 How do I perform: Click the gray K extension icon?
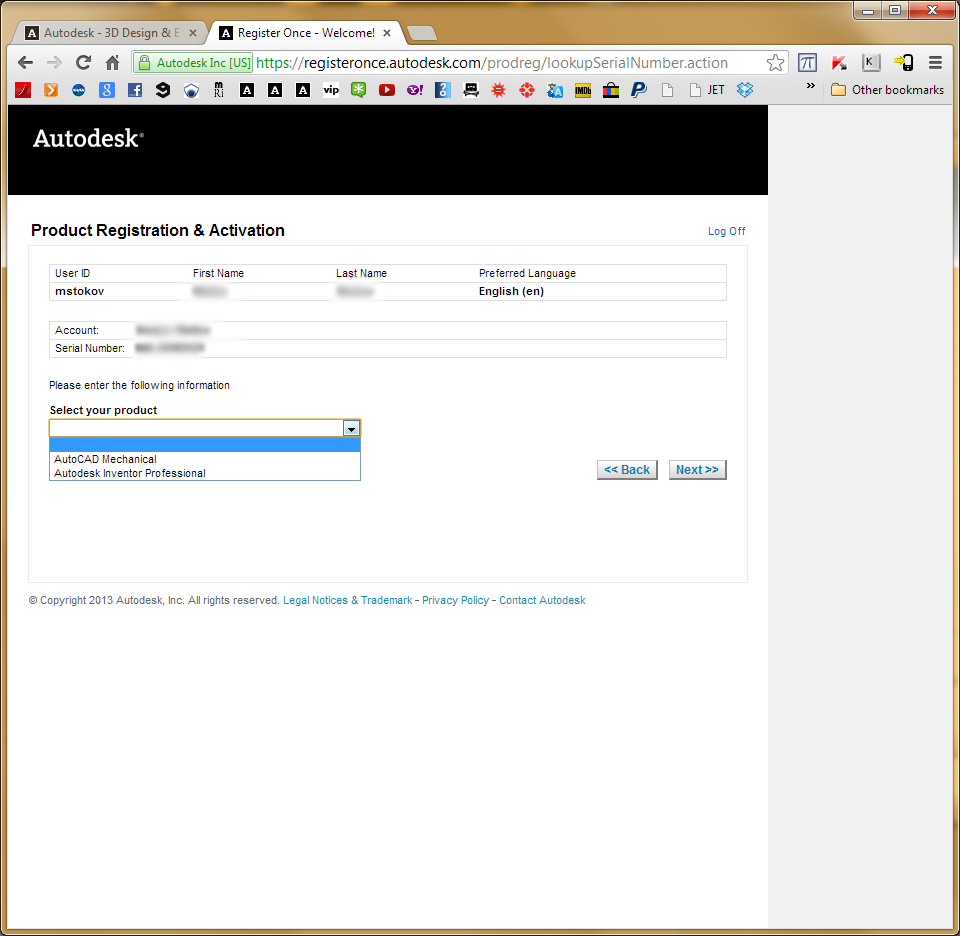click(871, 62)
